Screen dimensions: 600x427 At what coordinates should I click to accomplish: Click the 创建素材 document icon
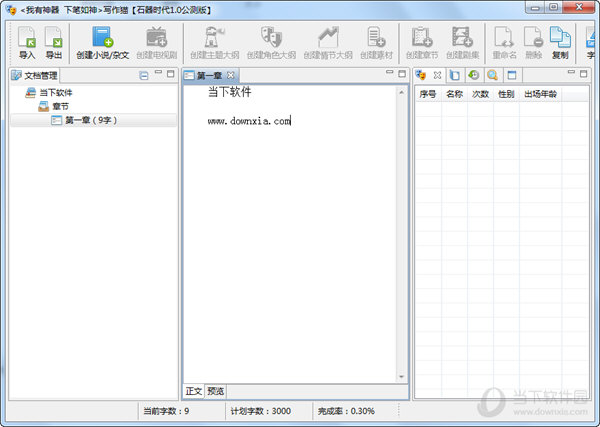click(x=376, y=42)
